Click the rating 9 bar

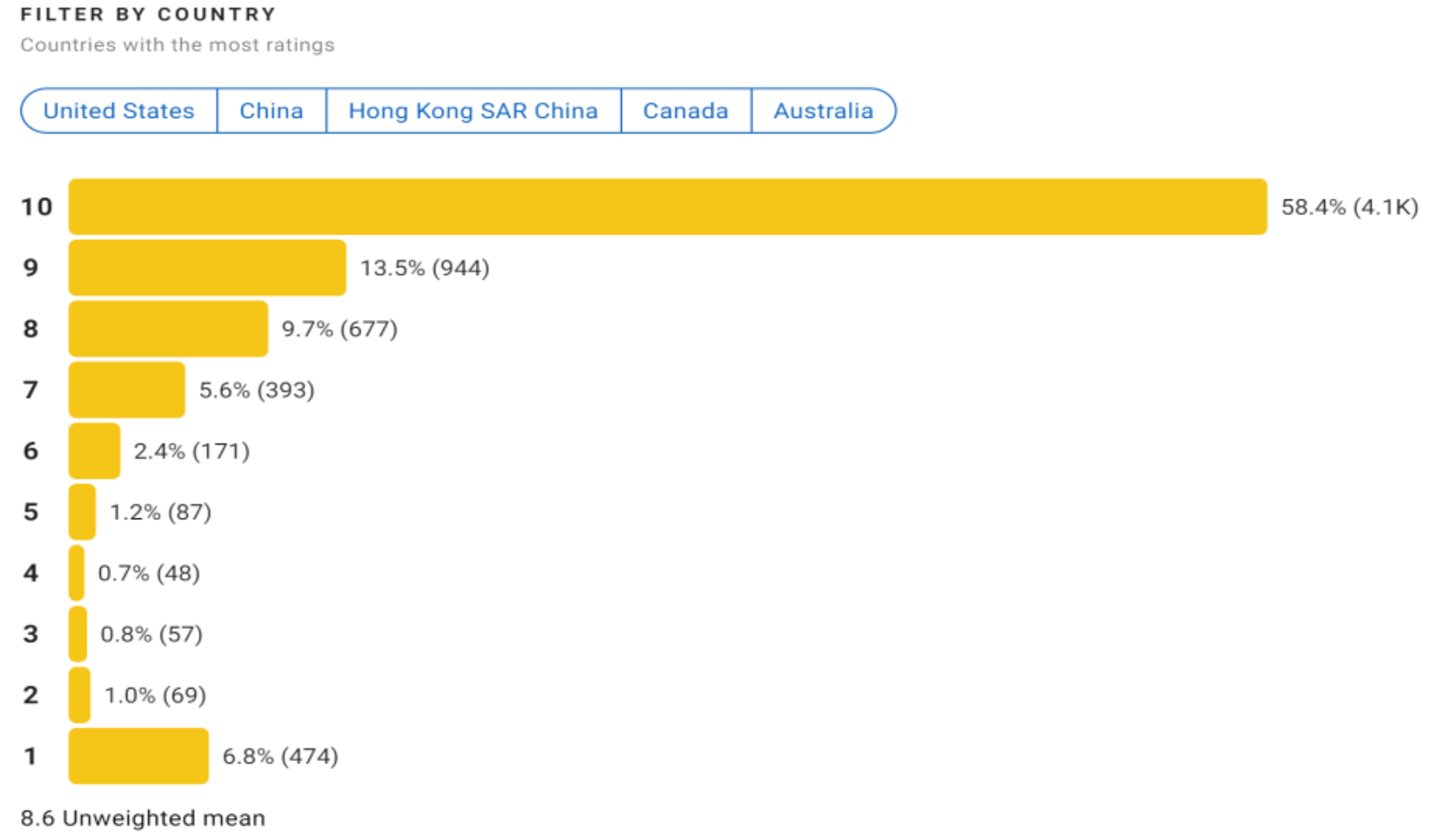pyautogui.click(x=207, y=268)
